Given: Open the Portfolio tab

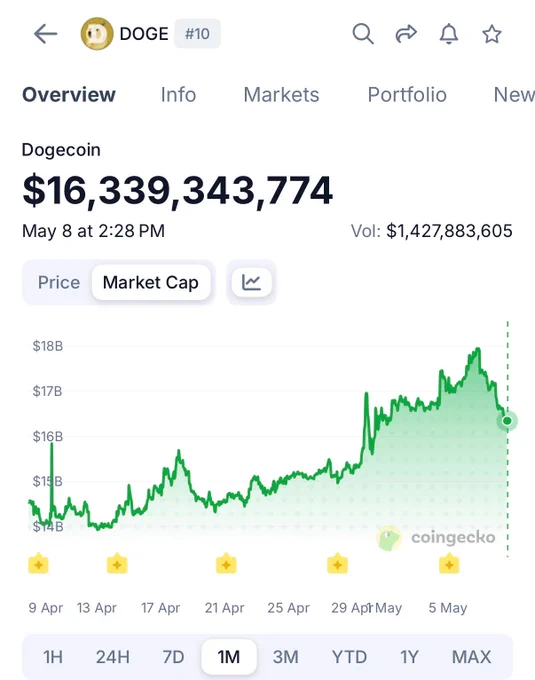Looking at the screenshot, I should (407, 95).
